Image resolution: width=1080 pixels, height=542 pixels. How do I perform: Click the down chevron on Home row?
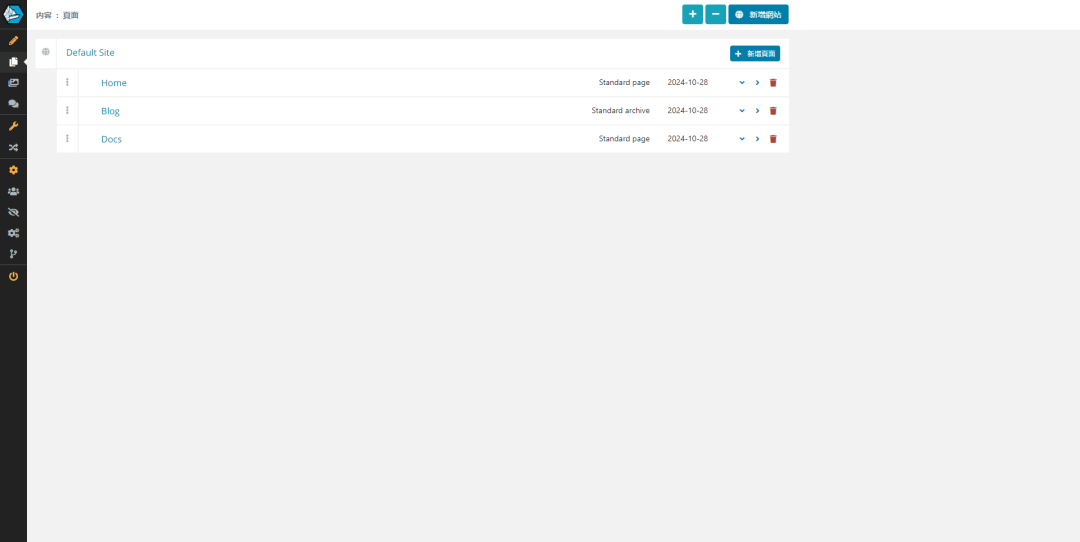click(742, 83)
